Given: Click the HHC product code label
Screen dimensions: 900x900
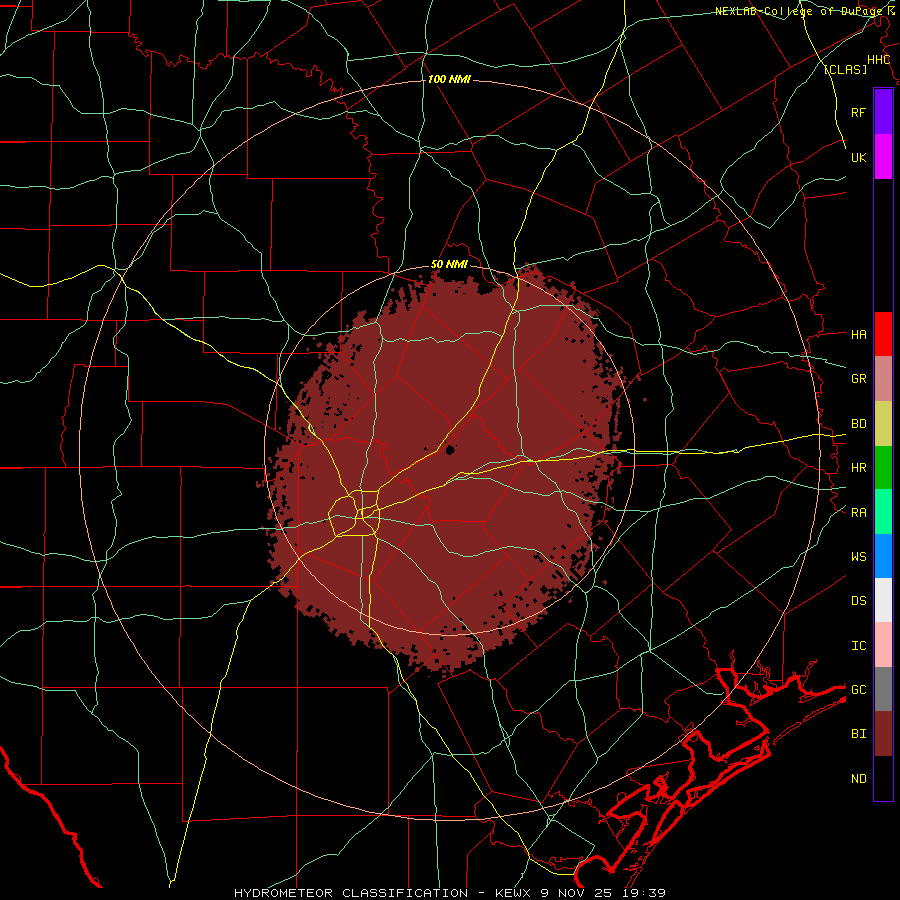Looking at the screenshot, I should (878, 60).
